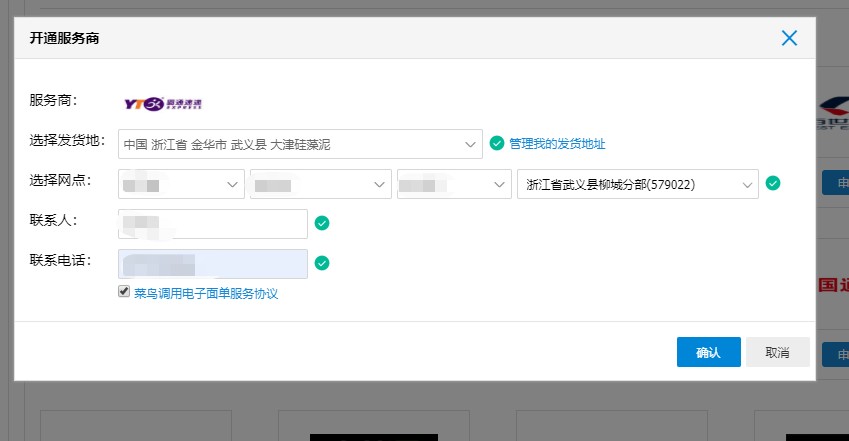849x441 pixels.
Task: Focus the 联系电话 input field
Action: point(212,263)
